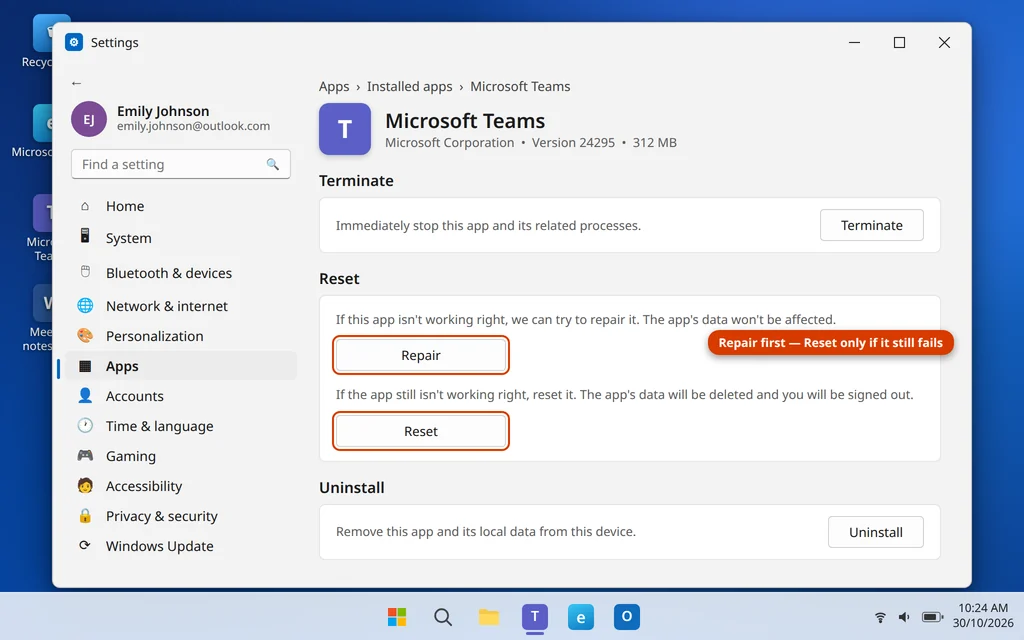The image size is (1024, 640).
Task: Open Bluetooth & devices settings
Action: point(180,273)
